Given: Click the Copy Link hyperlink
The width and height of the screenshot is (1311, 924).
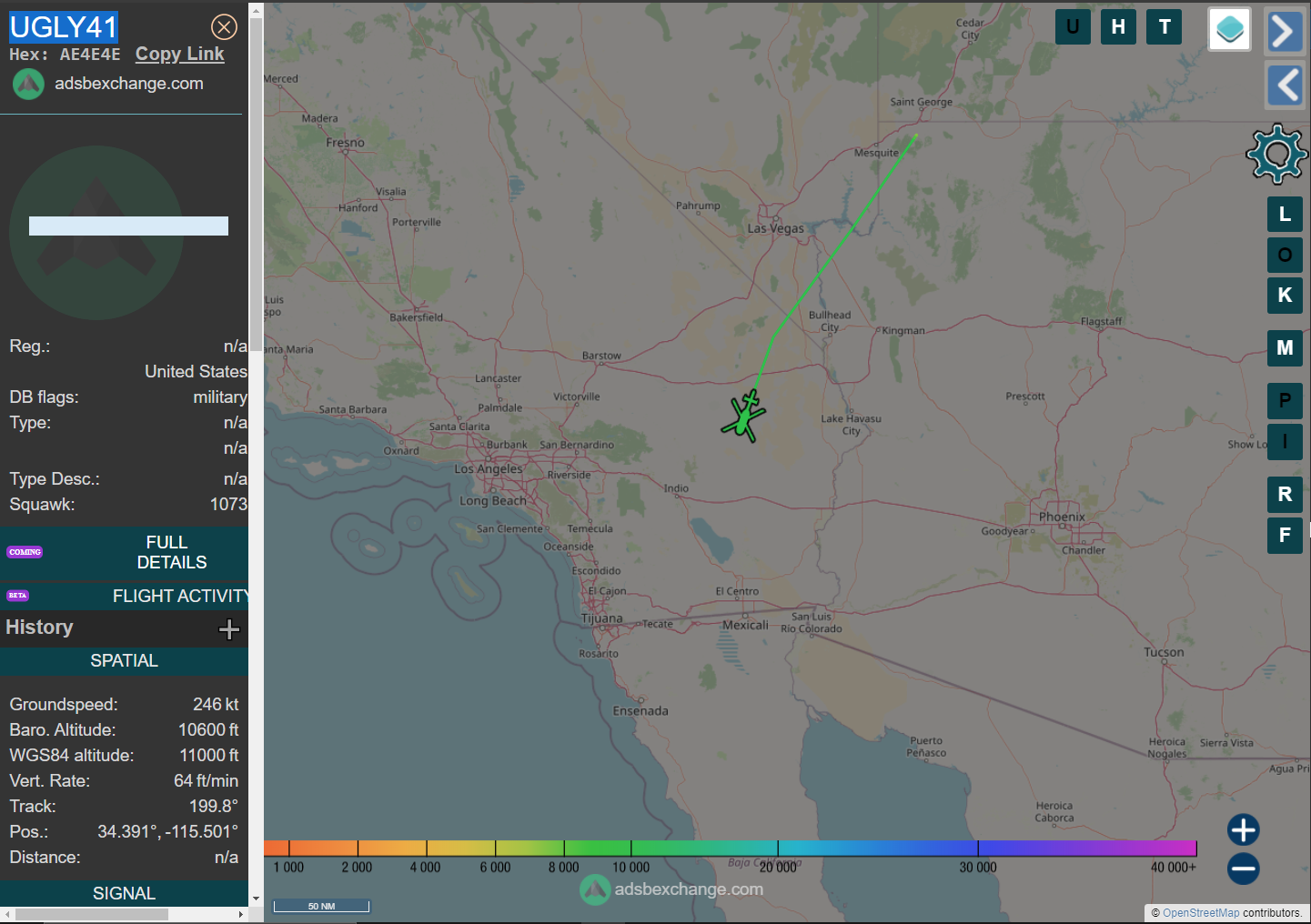Looking at the screenshot, I should pos(180,55).
